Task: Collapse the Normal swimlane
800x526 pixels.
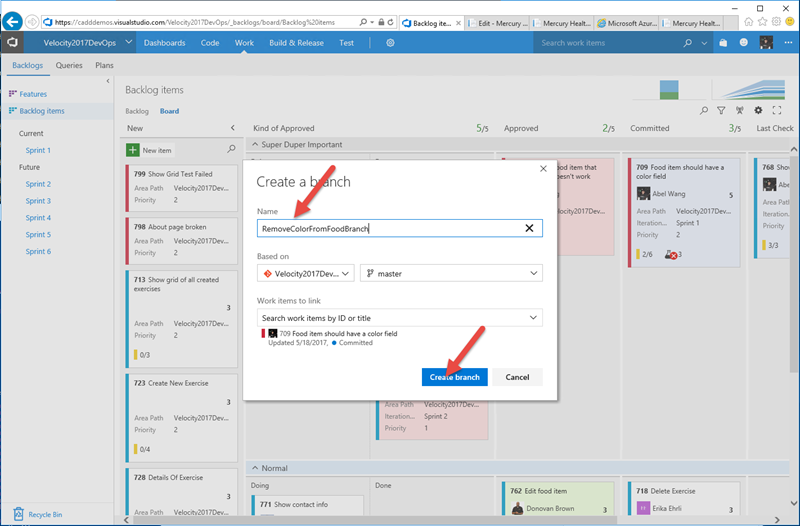Action: point(255,468)
